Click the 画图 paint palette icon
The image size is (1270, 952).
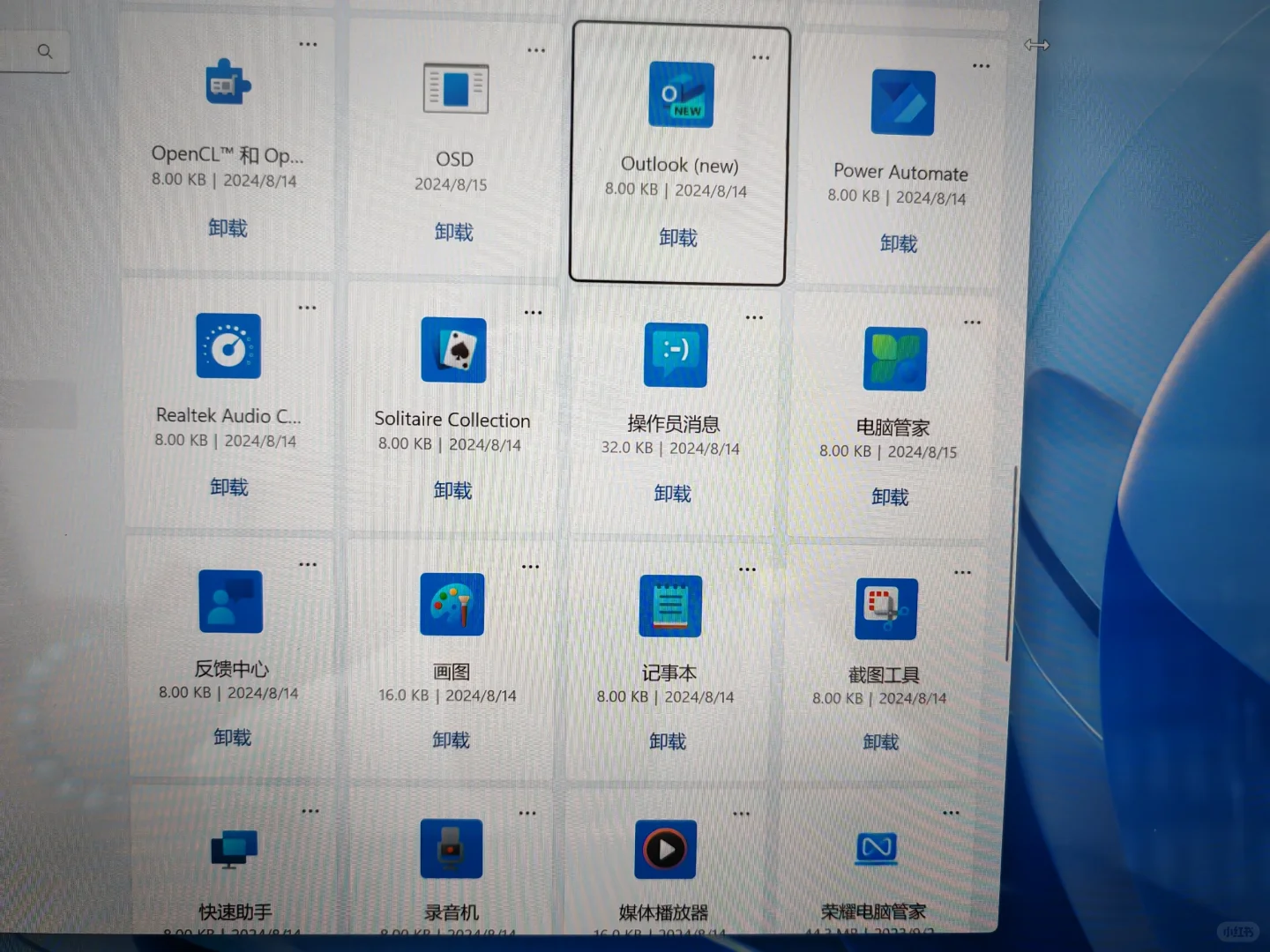coord(452,605)
